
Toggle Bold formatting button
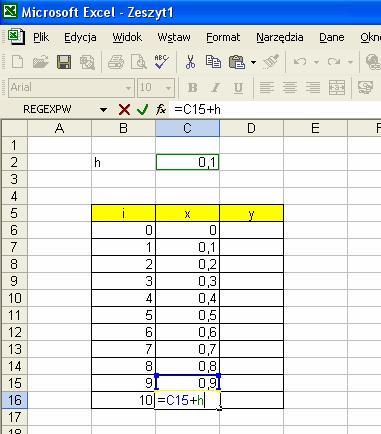pyautogui.click(x=192, y=88)
